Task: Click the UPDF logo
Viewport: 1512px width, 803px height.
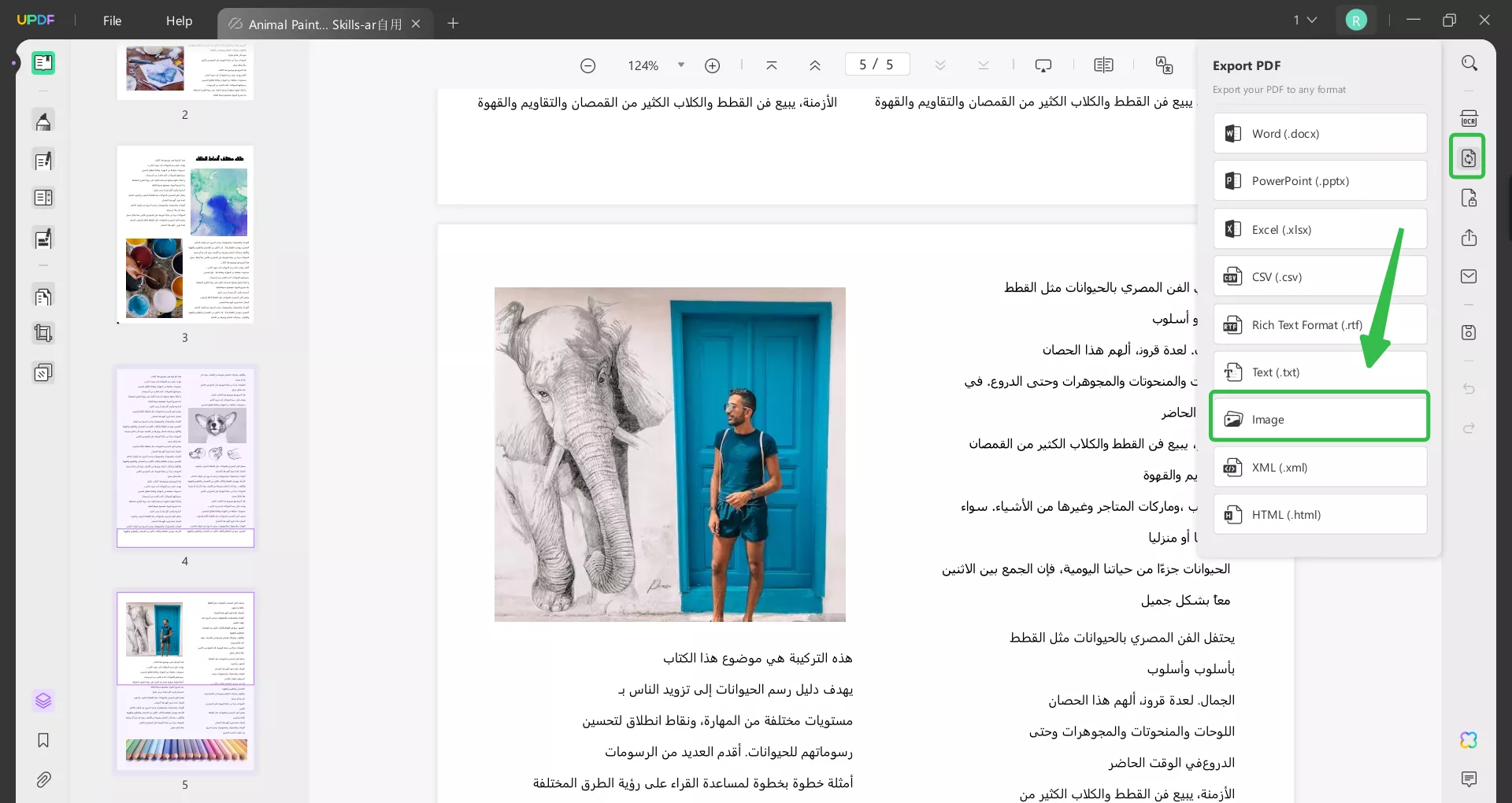Action: [36, 20]
